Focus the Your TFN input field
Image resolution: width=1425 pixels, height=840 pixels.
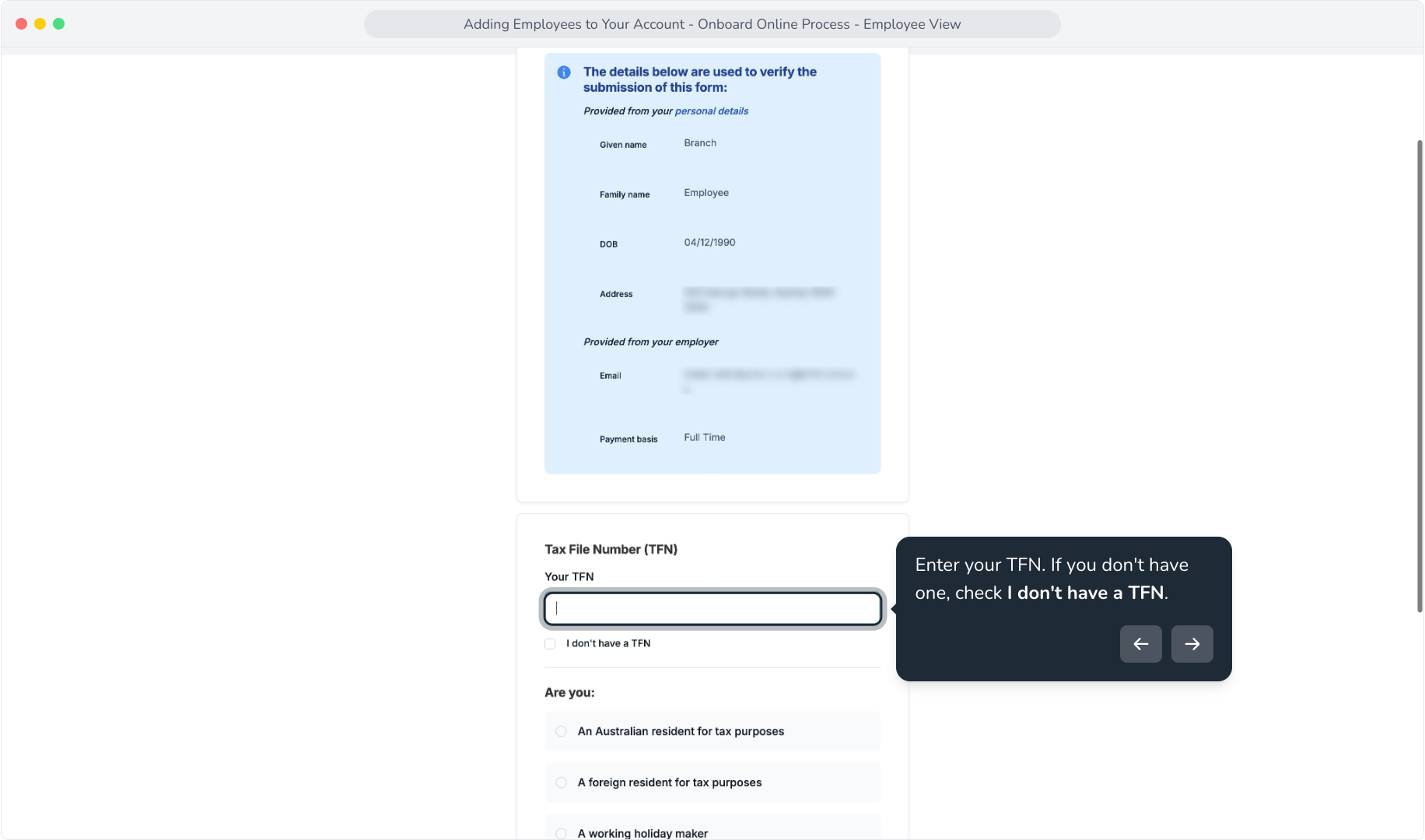(712, 609)
